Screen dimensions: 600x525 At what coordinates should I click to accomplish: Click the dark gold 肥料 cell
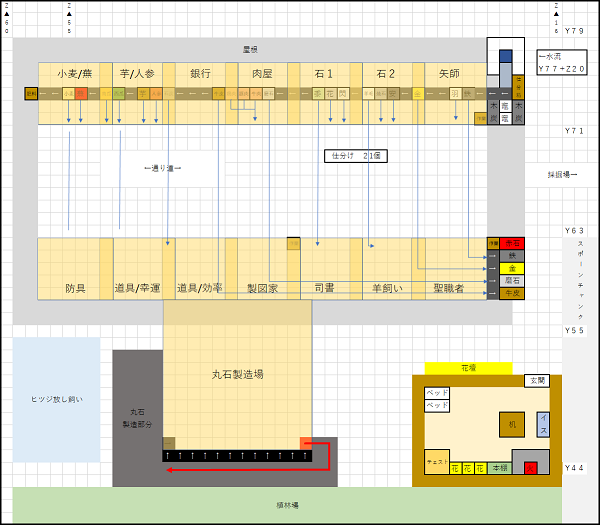(x=31, y=94)
